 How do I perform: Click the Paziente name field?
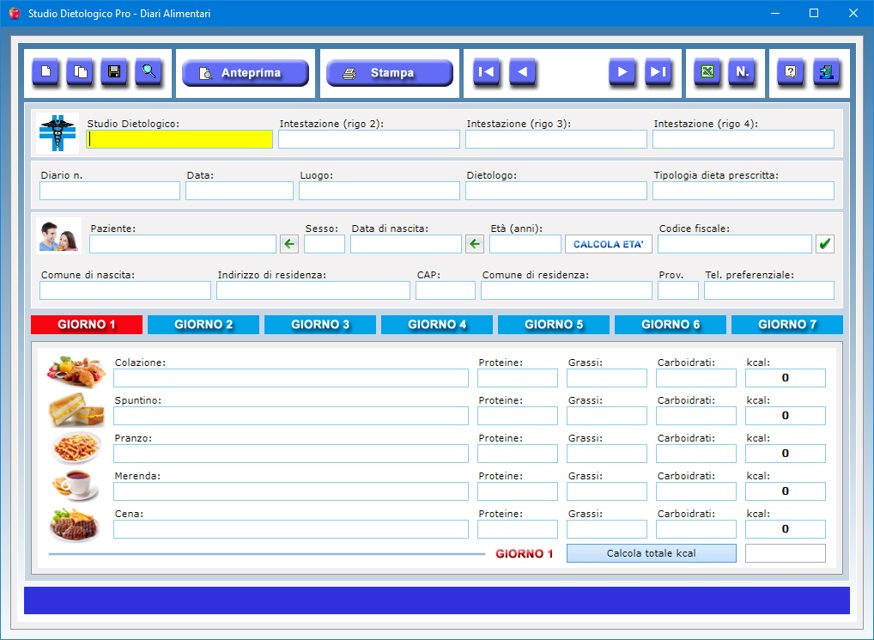point(183,244)
